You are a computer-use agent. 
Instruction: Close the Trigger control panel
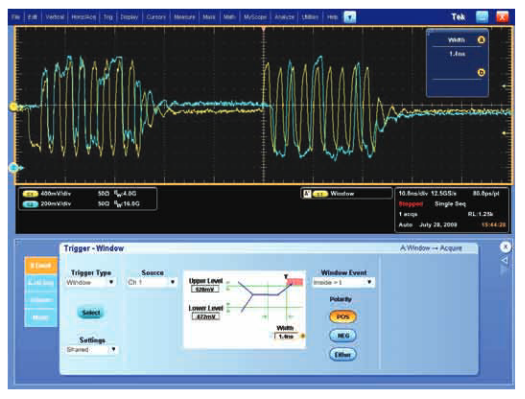tap(505, 247)
